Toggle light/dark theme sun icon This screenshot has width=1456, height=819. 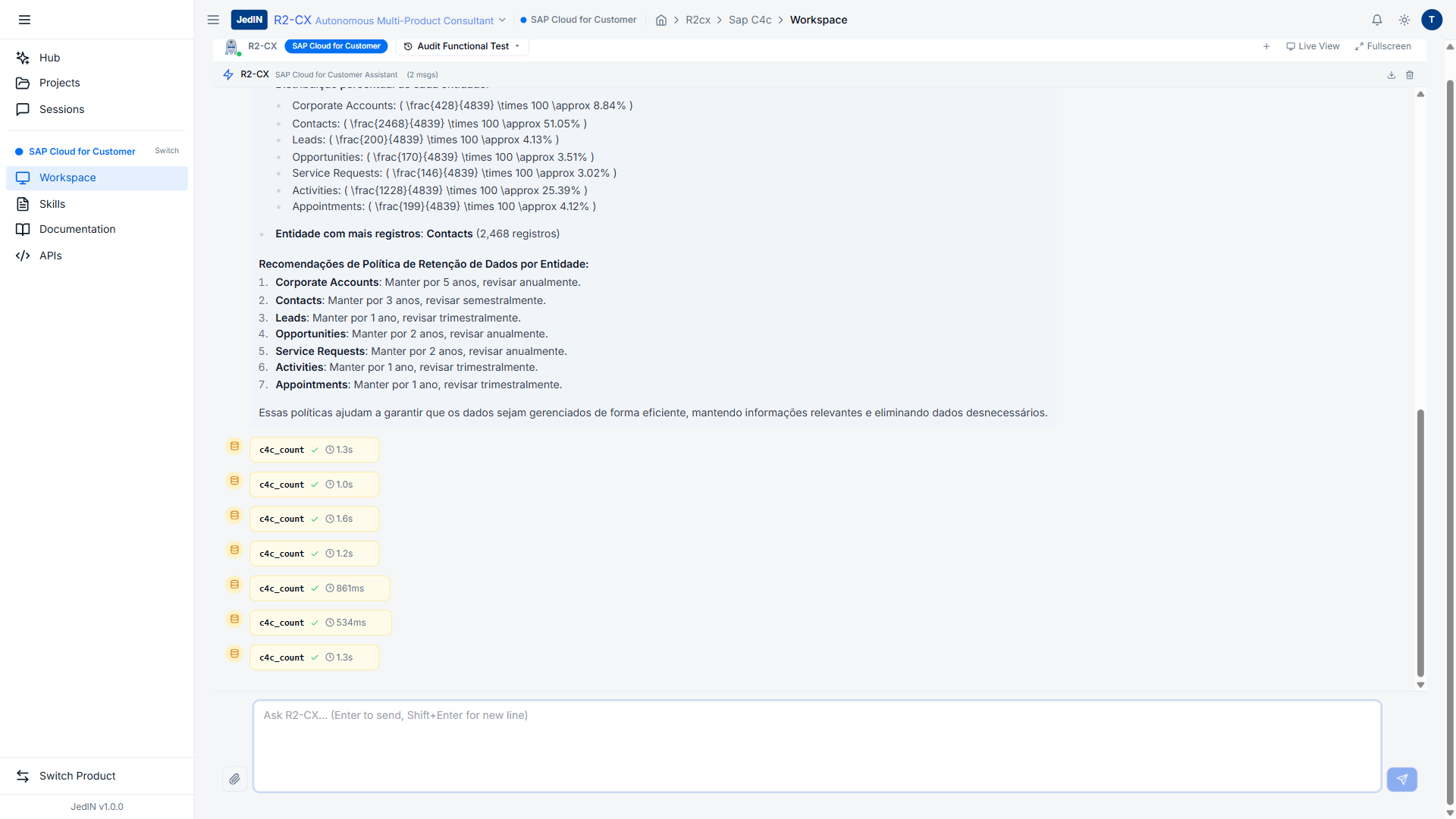point(1404,20)
